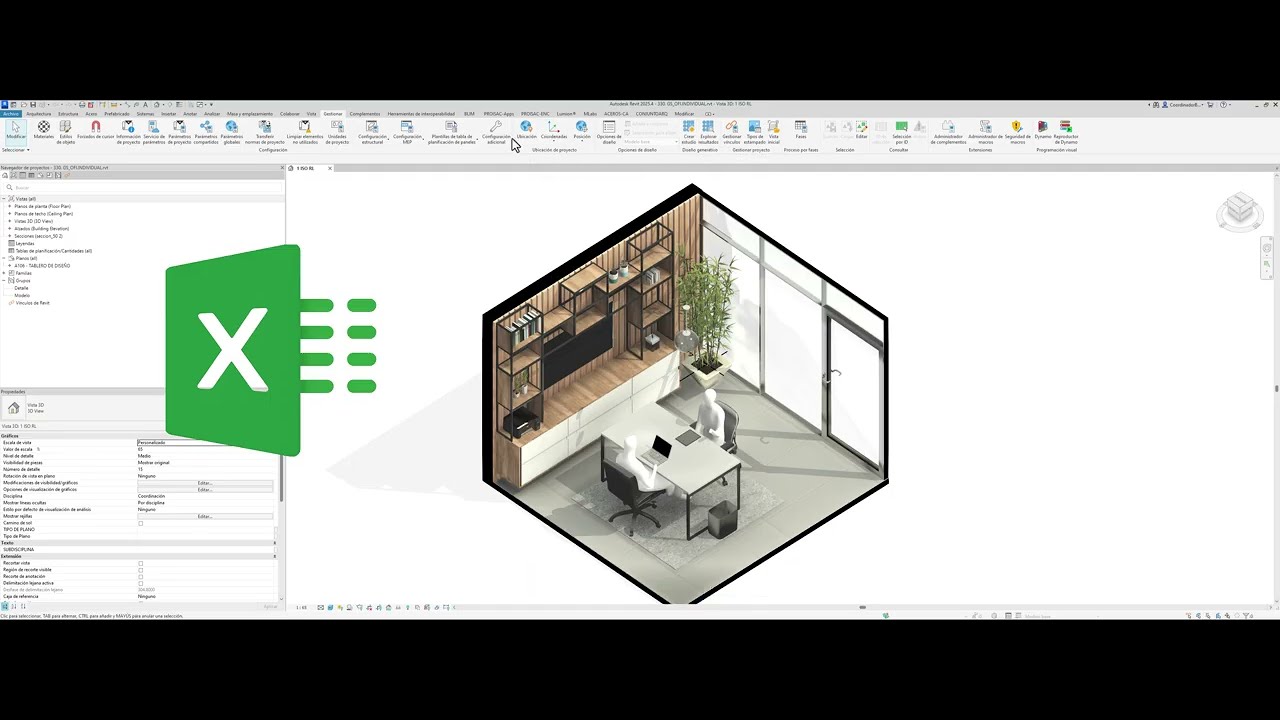The image size is (1280, 720).
Task: Expand Planos de techo (Ceiling Plan)
Action: coord(10,214)
